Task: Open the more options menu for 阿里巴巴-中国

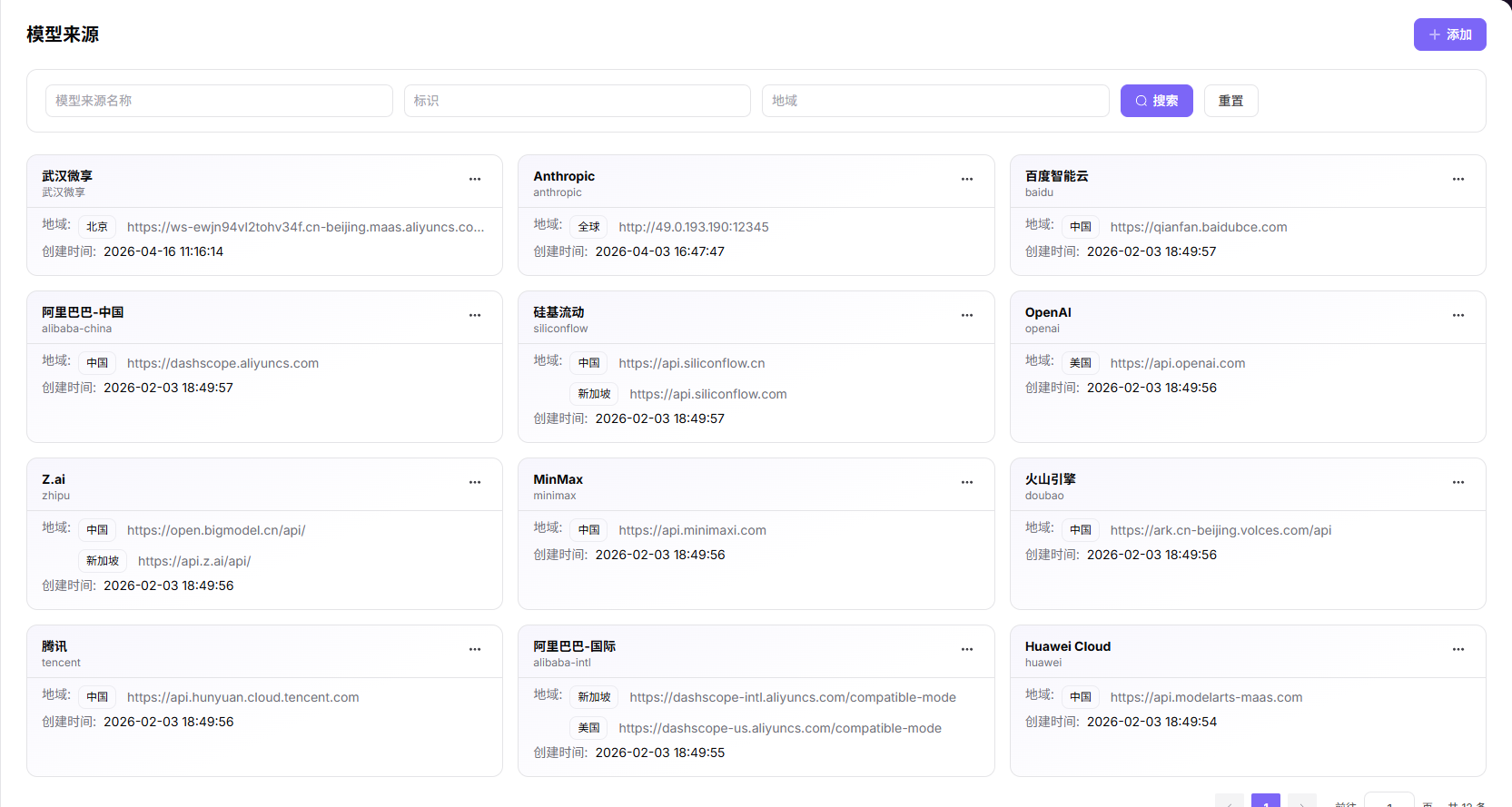Action: 475,315
